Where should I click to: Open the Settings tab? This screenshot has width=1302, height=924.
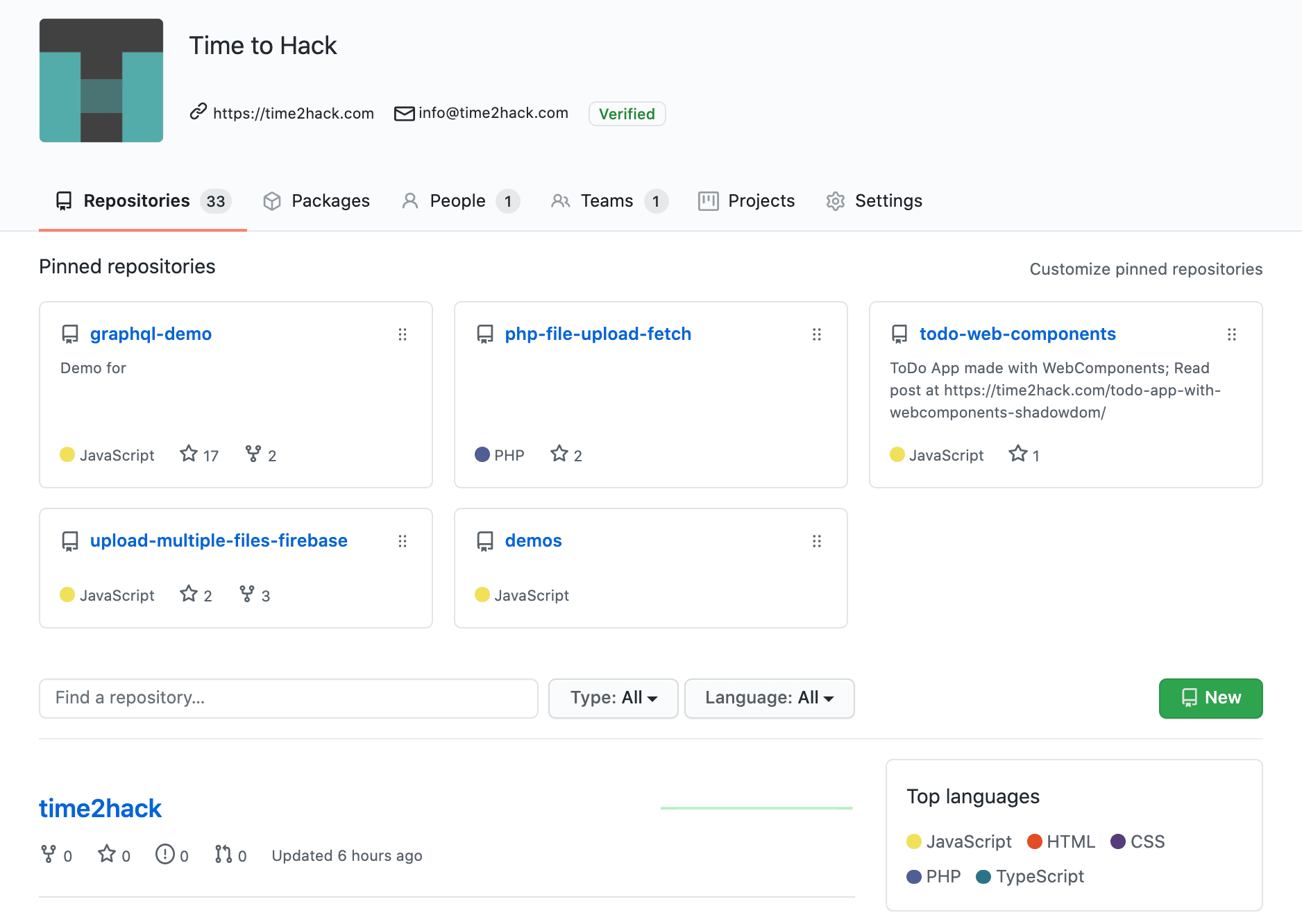[x=874, y=201]
